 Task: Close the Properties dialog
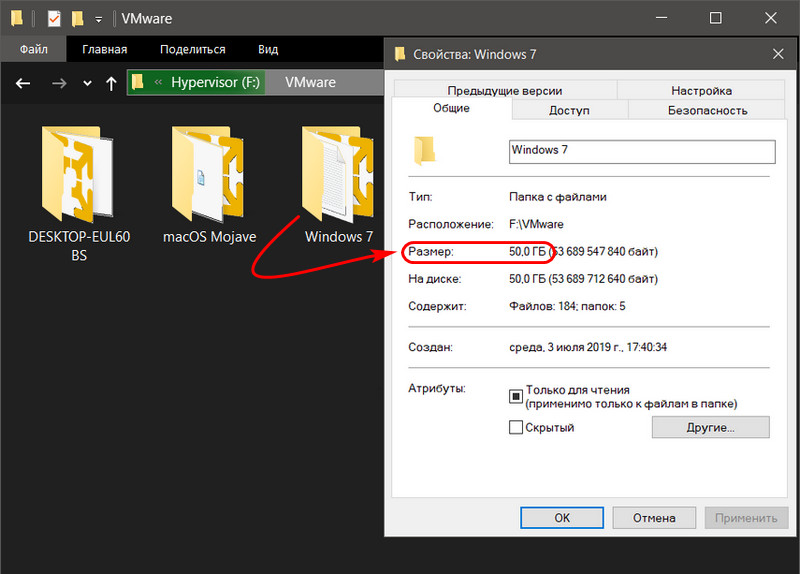tap(778, 54)
